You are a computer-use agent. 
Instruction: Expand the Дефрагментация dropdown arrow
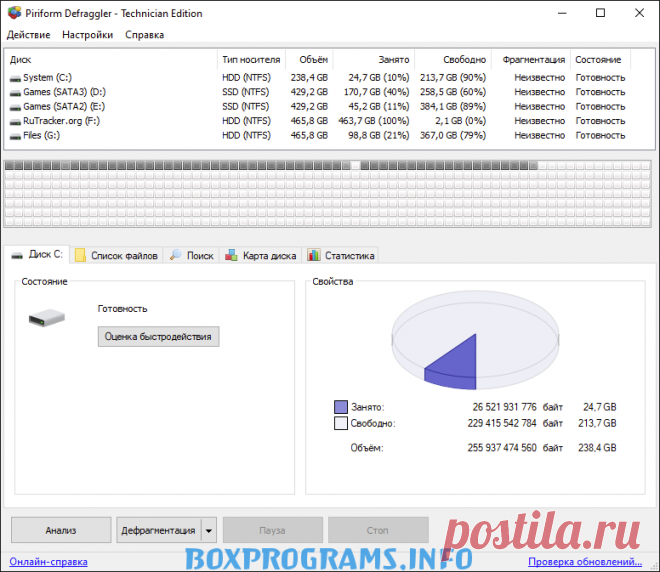(209, 530)
